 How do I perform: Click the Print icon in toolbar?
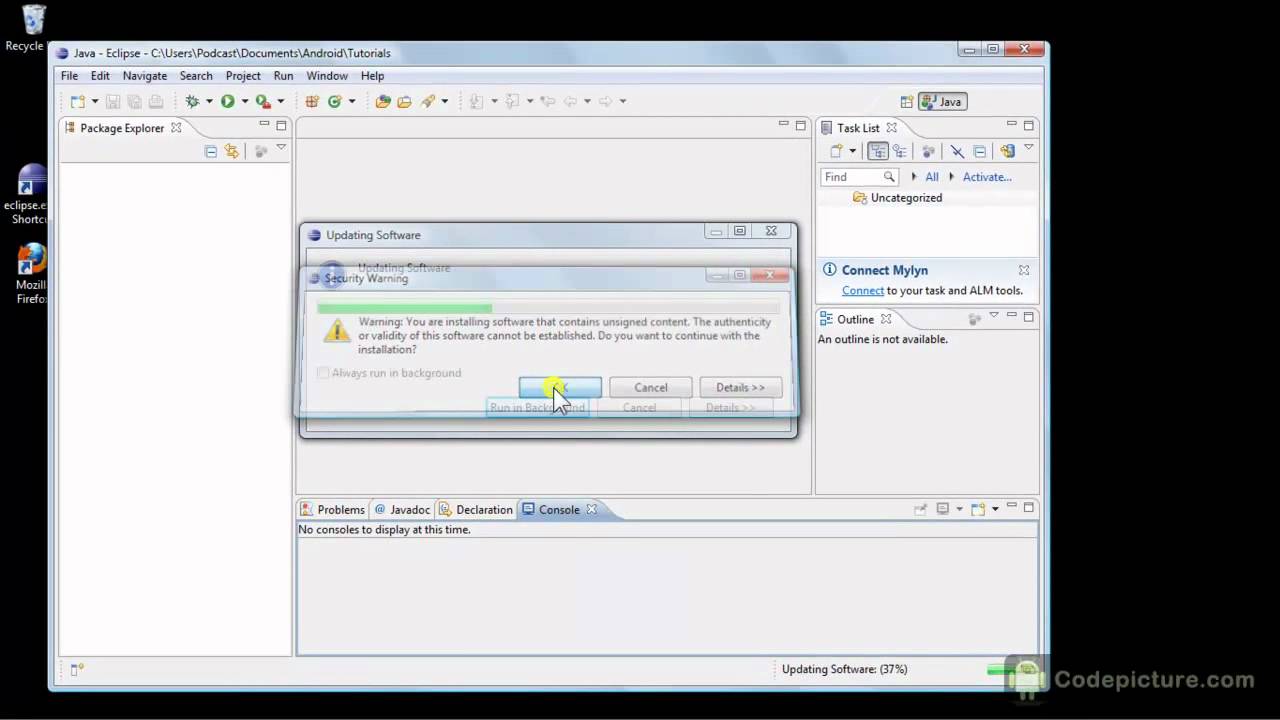pos(156,101)
